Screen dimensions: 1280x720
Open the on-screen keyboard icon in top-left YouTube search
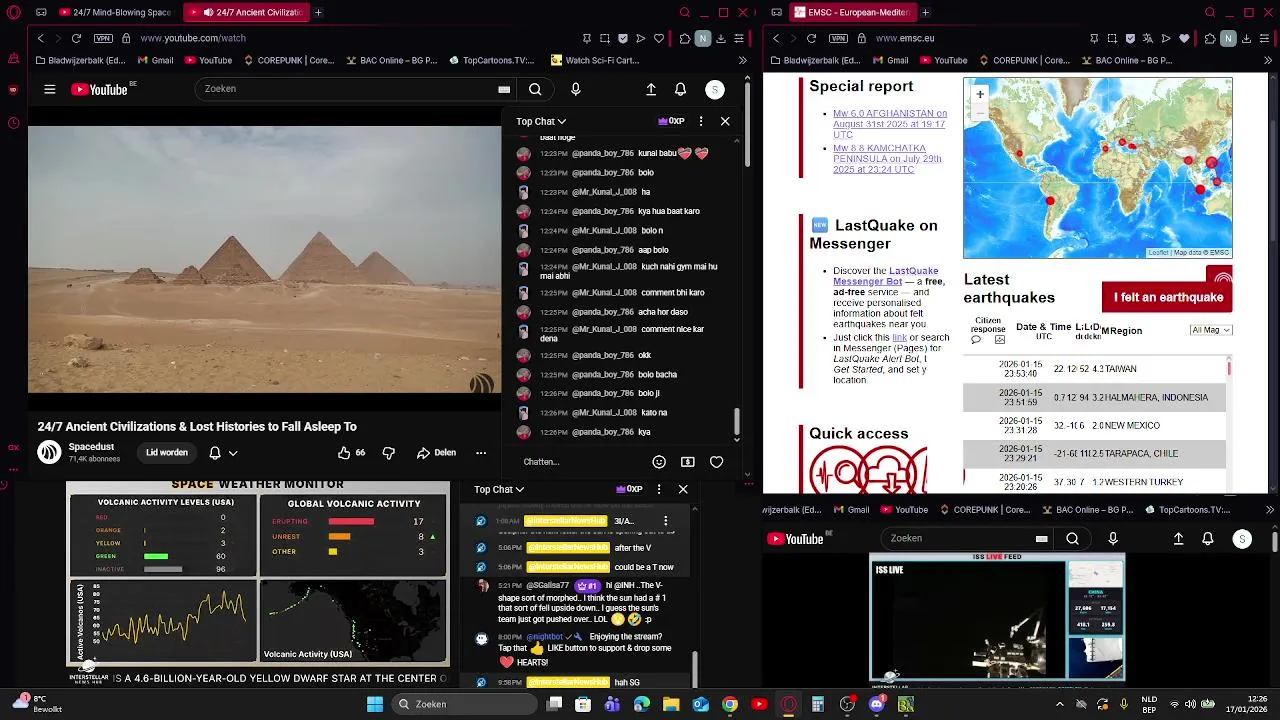[x=504, y=89]
